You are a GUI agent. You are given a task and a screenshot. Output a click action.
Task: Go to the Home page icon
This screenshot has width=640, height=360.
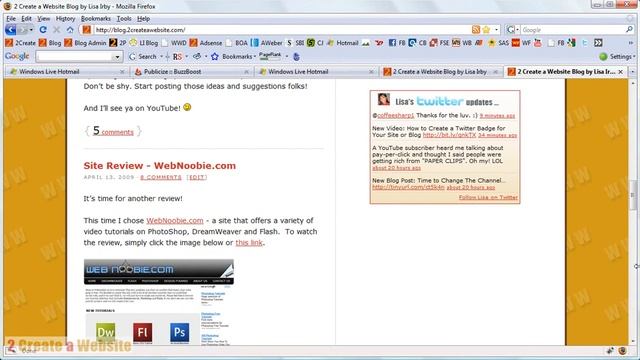(x=70, y=30)
